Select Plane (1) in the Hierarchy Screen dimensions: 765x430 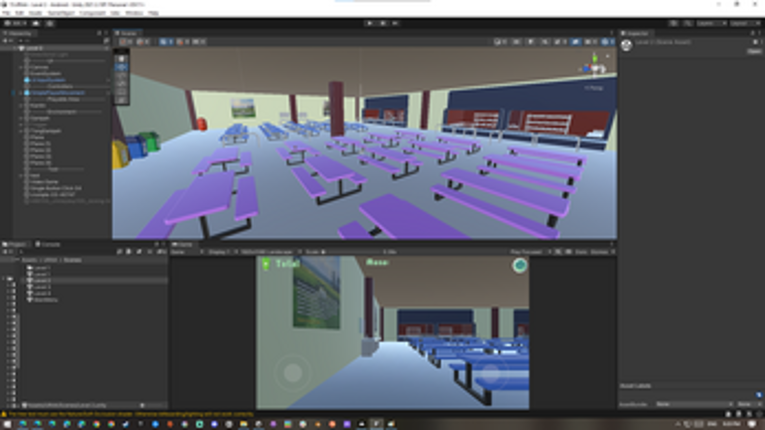coord(40,144)
